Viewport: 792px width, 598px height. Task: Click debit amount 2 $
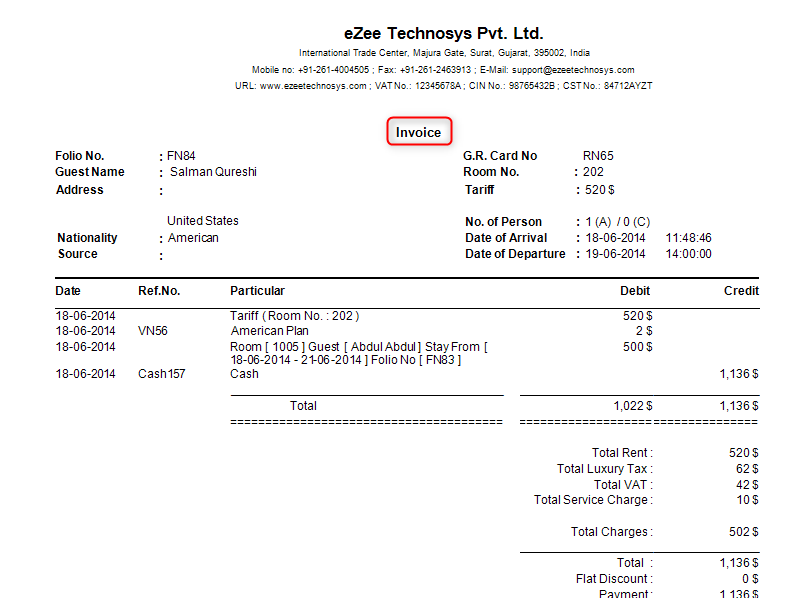(x=644, y=331)
